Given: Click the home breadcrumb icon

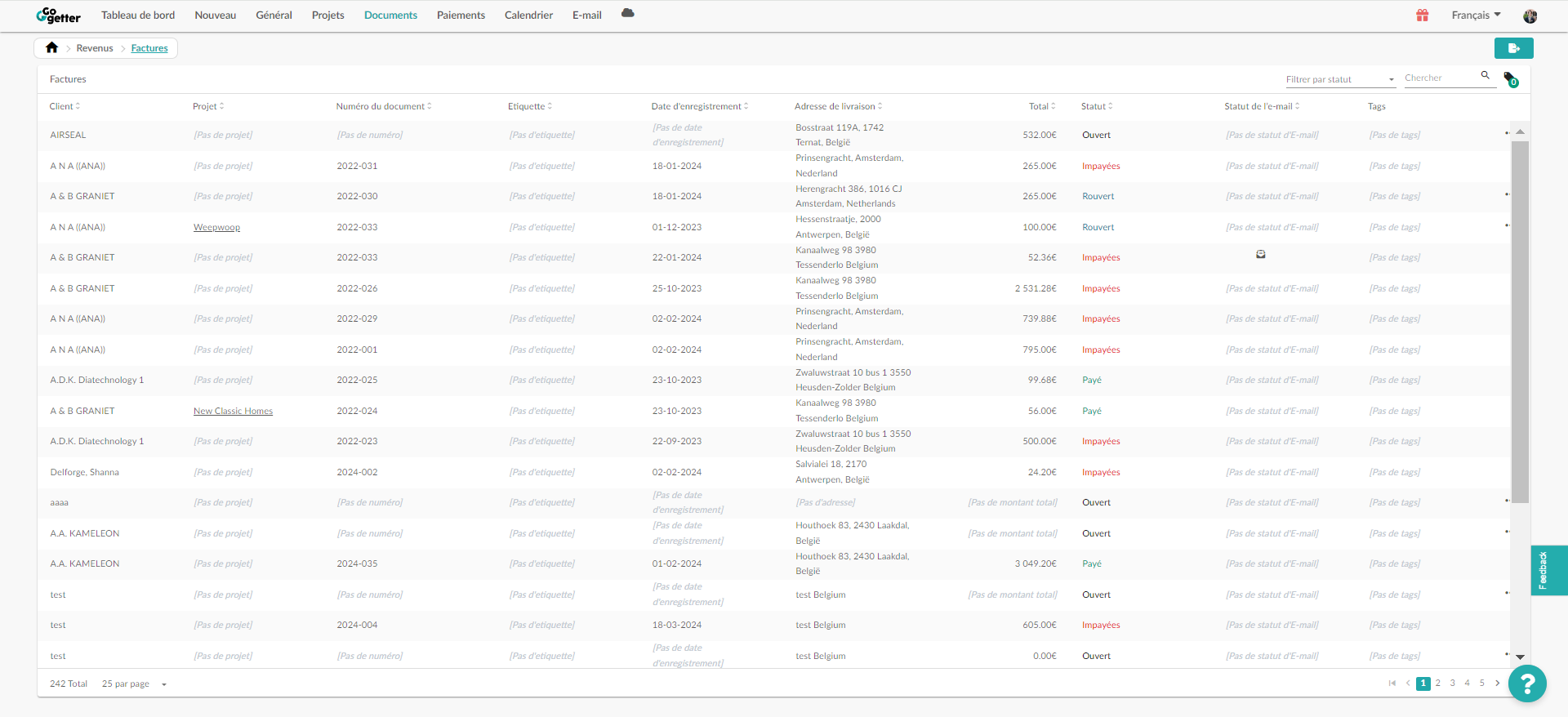Looking at the screenshot, I should (52, 47).
